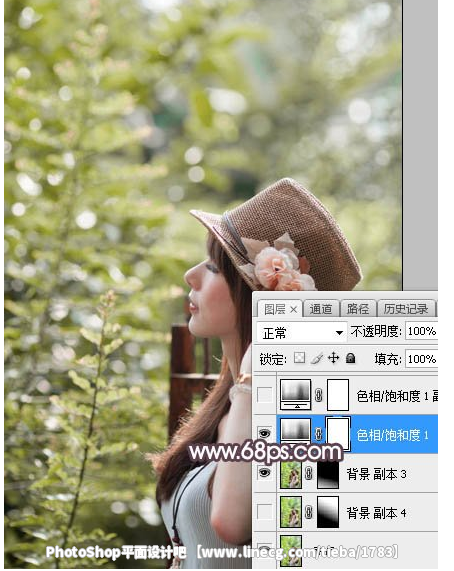Click mask link icon of 色相/饱和度 1 layer
This screenshot has width=454, height=571.
[x=319, y=434]
